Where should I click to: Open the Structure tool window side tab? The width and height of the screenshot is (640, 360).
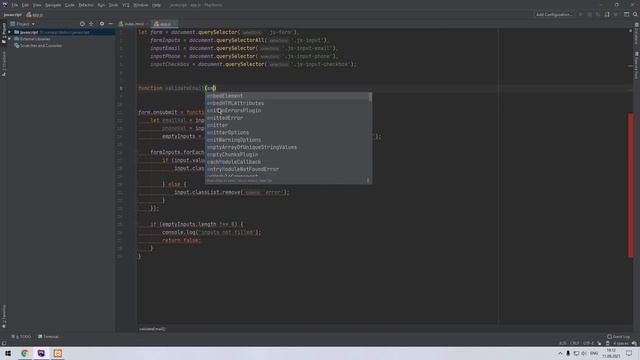point(4,64)
